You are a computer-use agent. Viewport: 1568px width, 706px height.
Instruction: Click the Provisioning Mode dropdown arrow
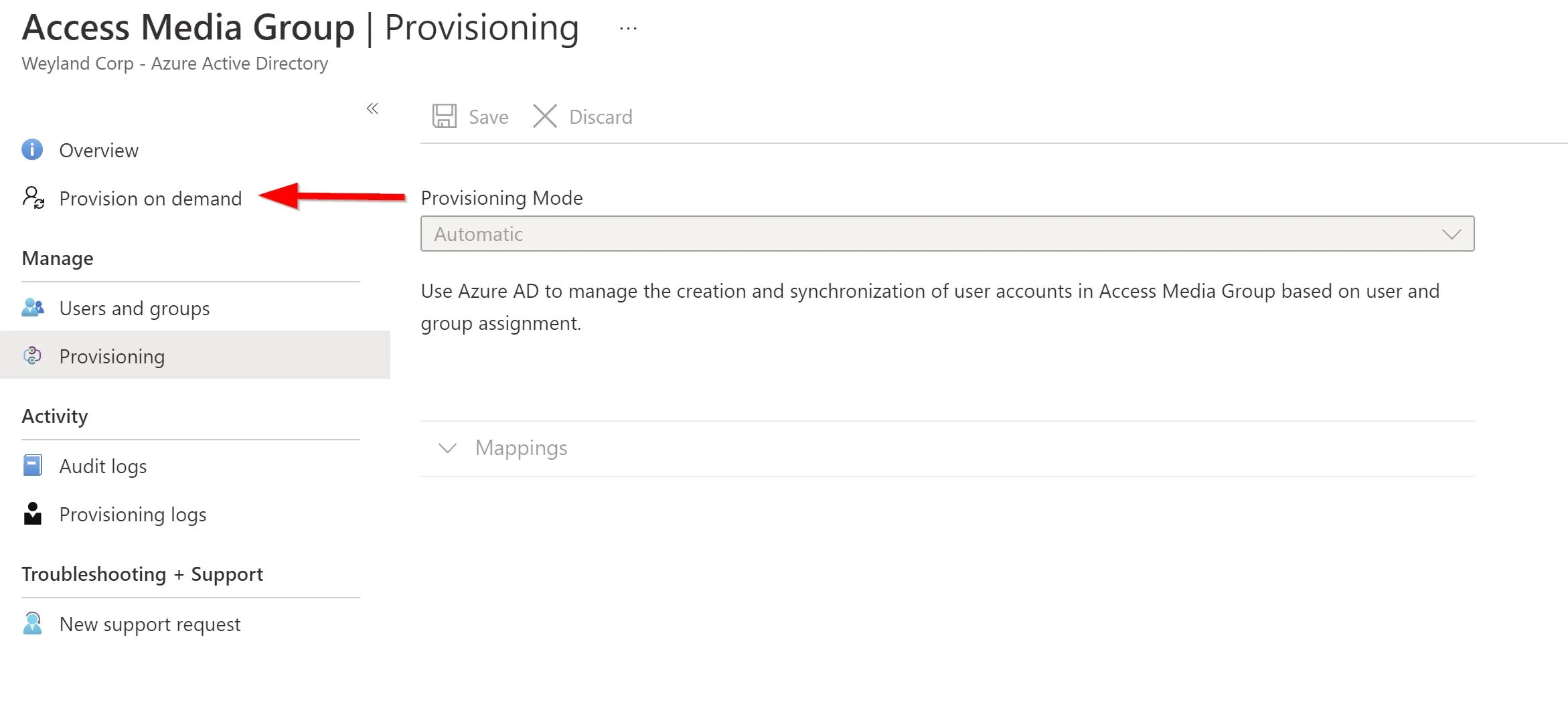tap(1452, 234)
